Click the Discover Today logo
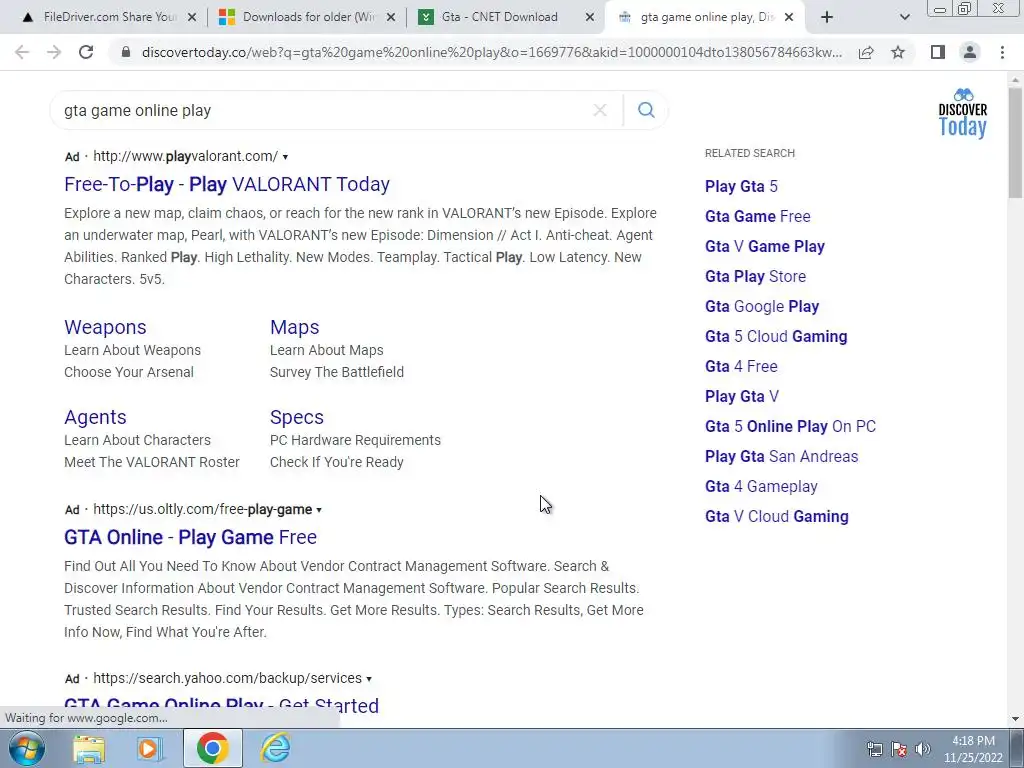This screenshot has height=768, width=1024. pos(963,114)
